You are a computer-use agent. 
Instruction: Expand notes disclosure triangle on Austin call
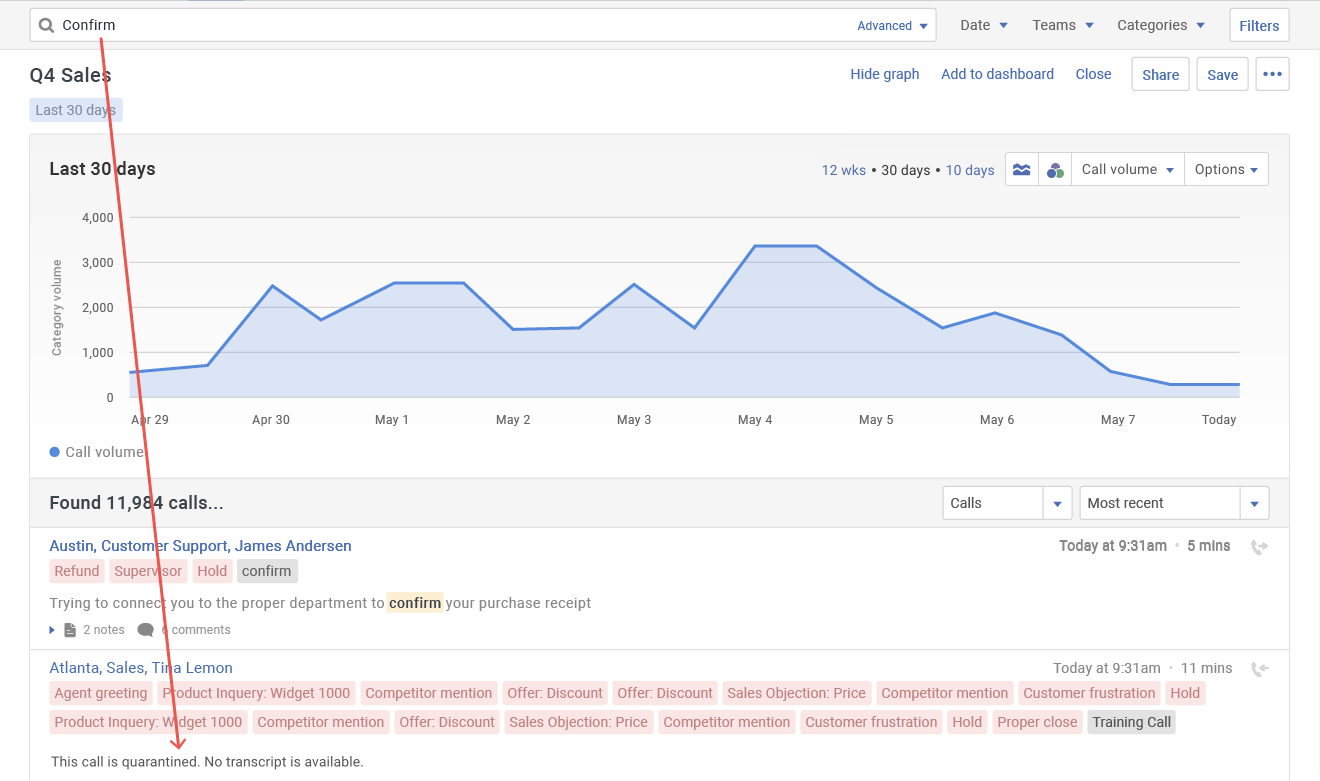pyautogui.click(x=53, y=630)
